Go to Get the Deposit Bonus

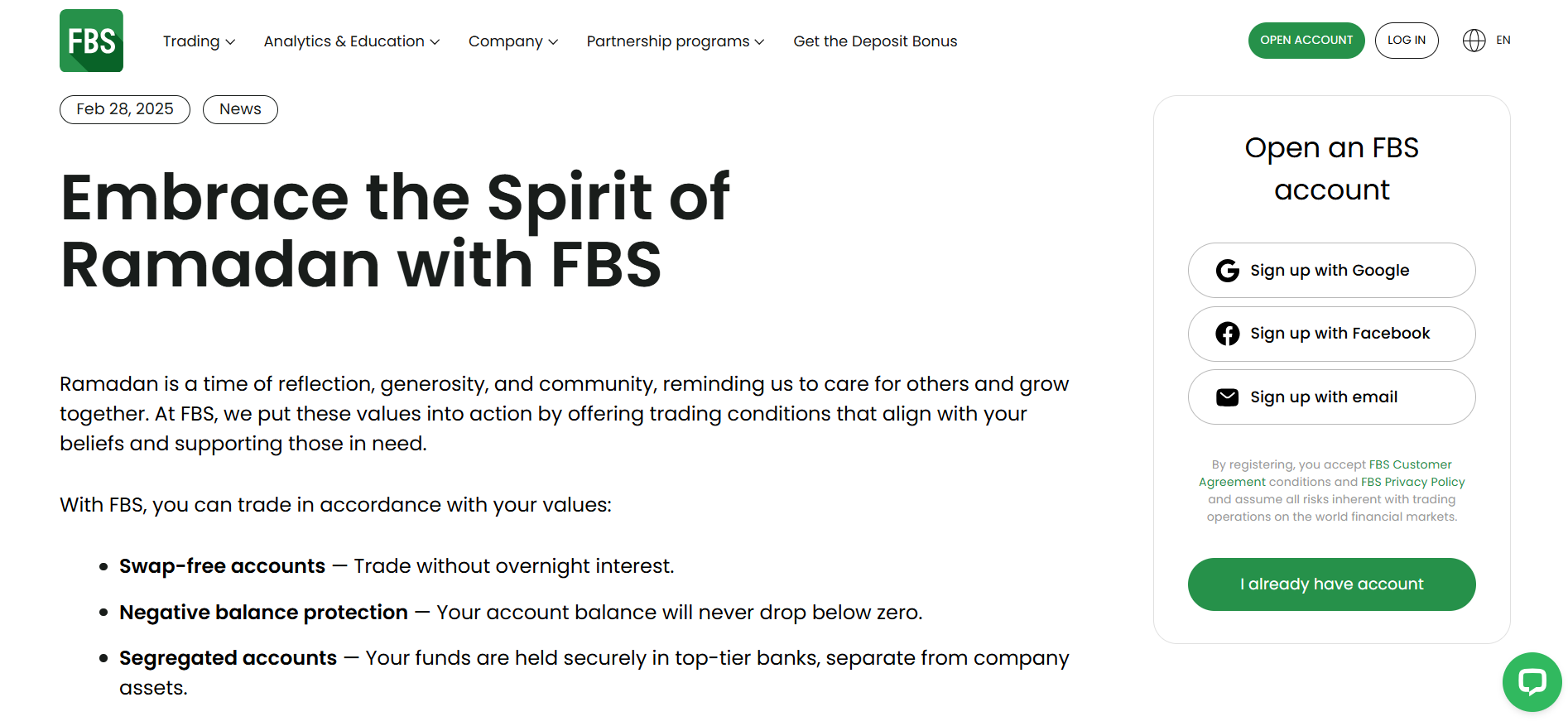tap(875, 41)
